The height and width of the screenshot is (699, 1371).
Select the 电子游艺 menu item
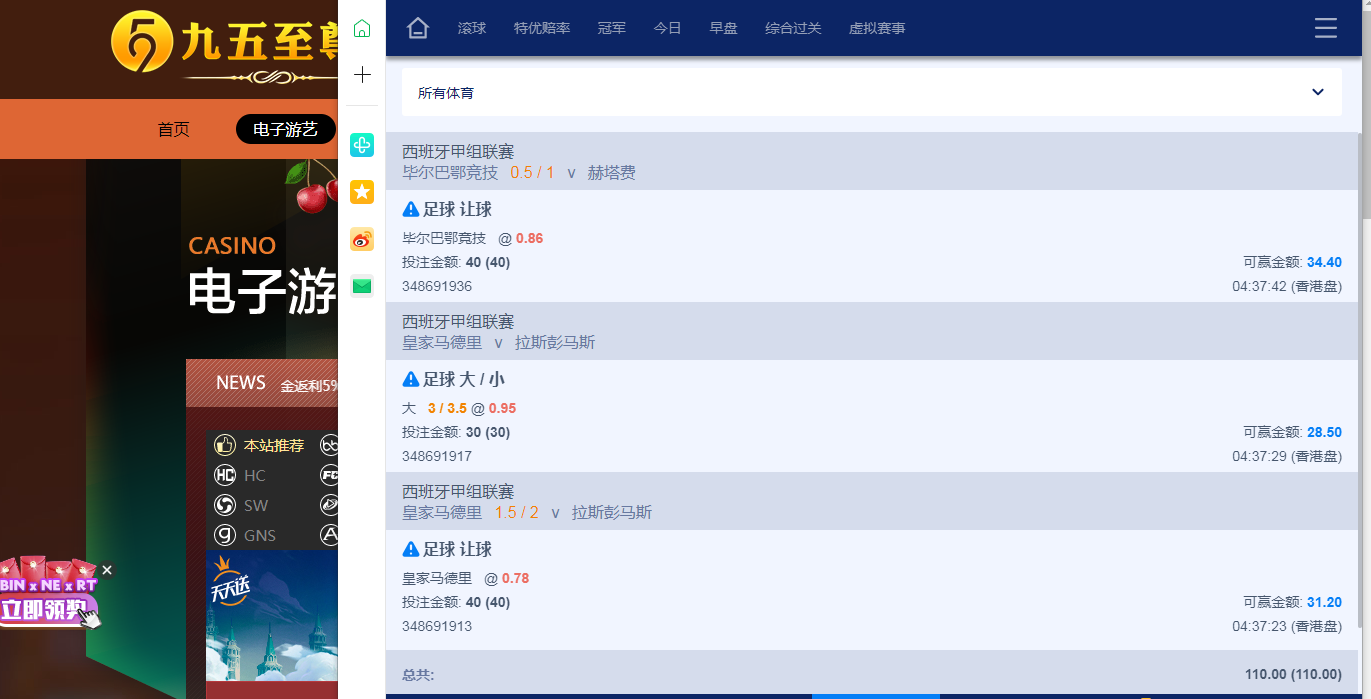[x=286, y=129]
